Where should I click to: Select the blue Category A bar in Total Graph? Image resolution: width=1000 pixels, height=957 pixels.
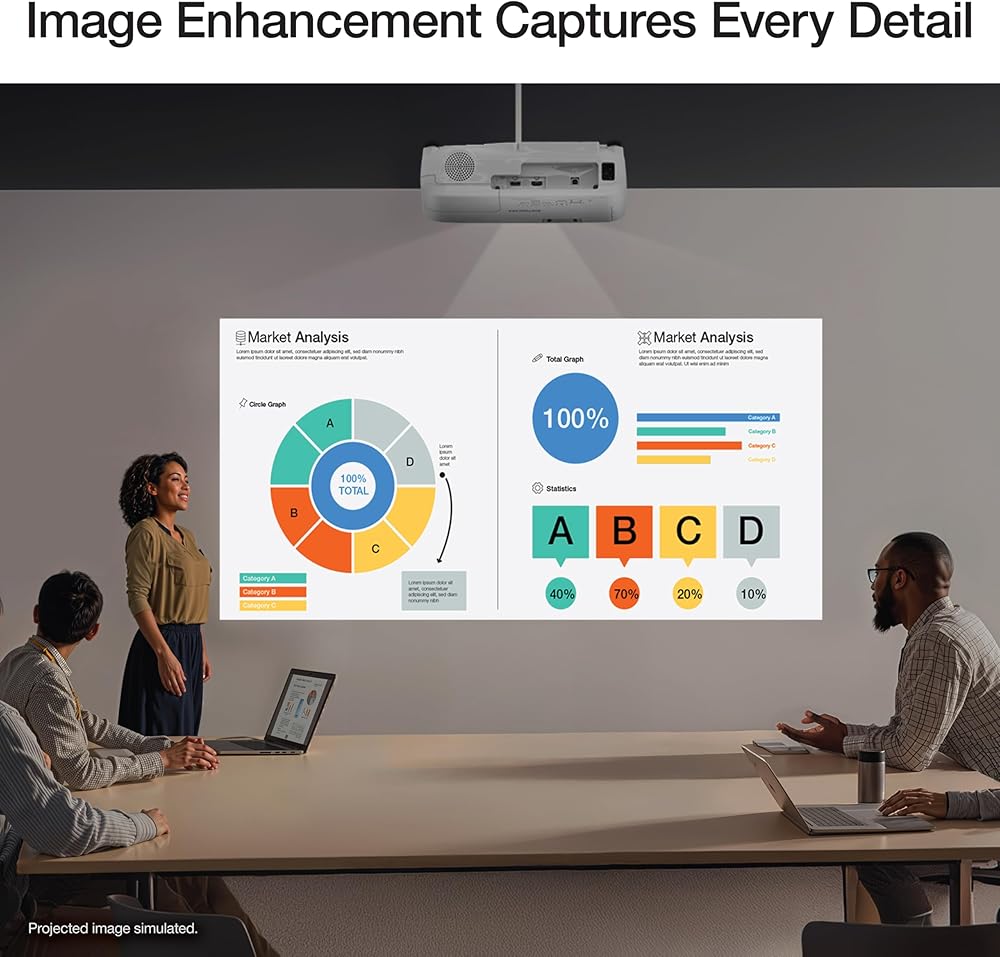coord(707,417)
